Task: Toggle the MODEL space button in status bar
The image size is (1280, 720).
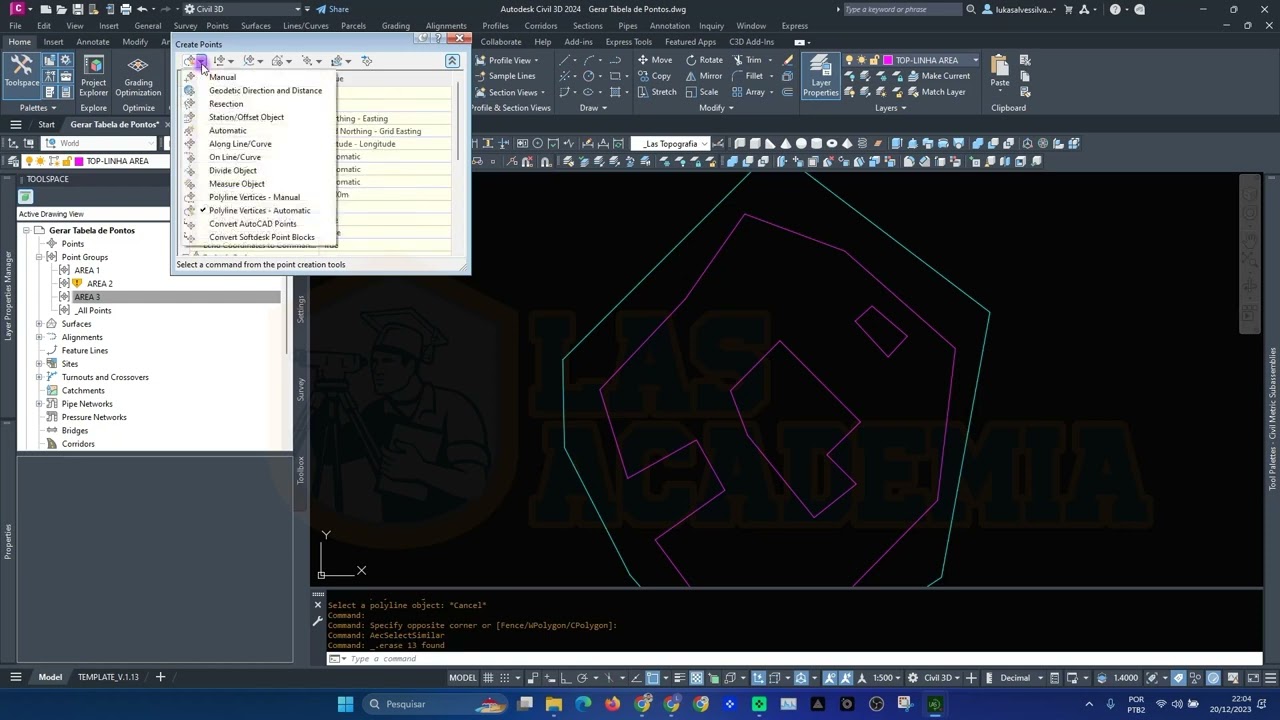Action: [462, 678]
